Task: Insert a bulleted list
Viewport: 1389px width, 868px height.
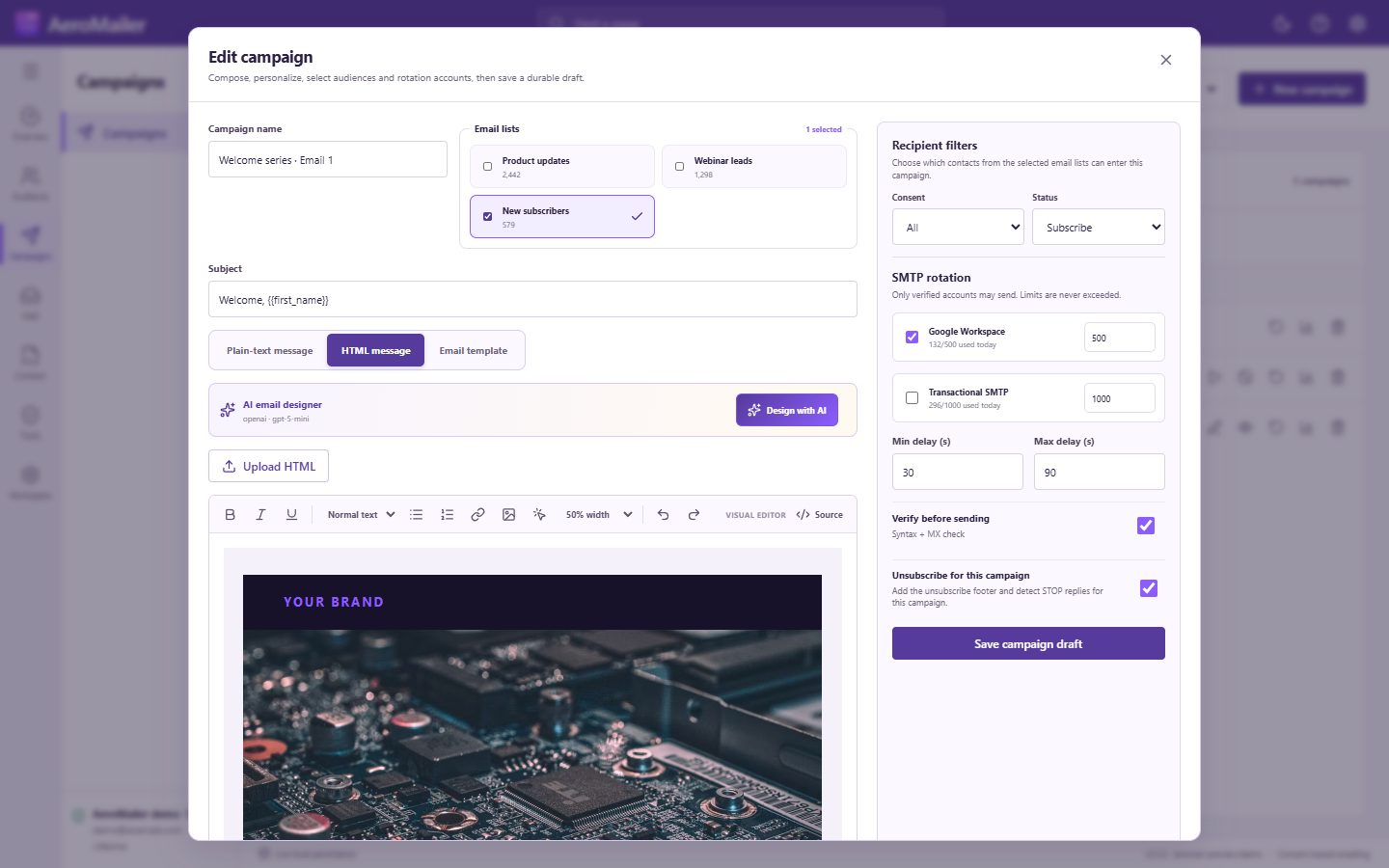Action: pos(416,515)
